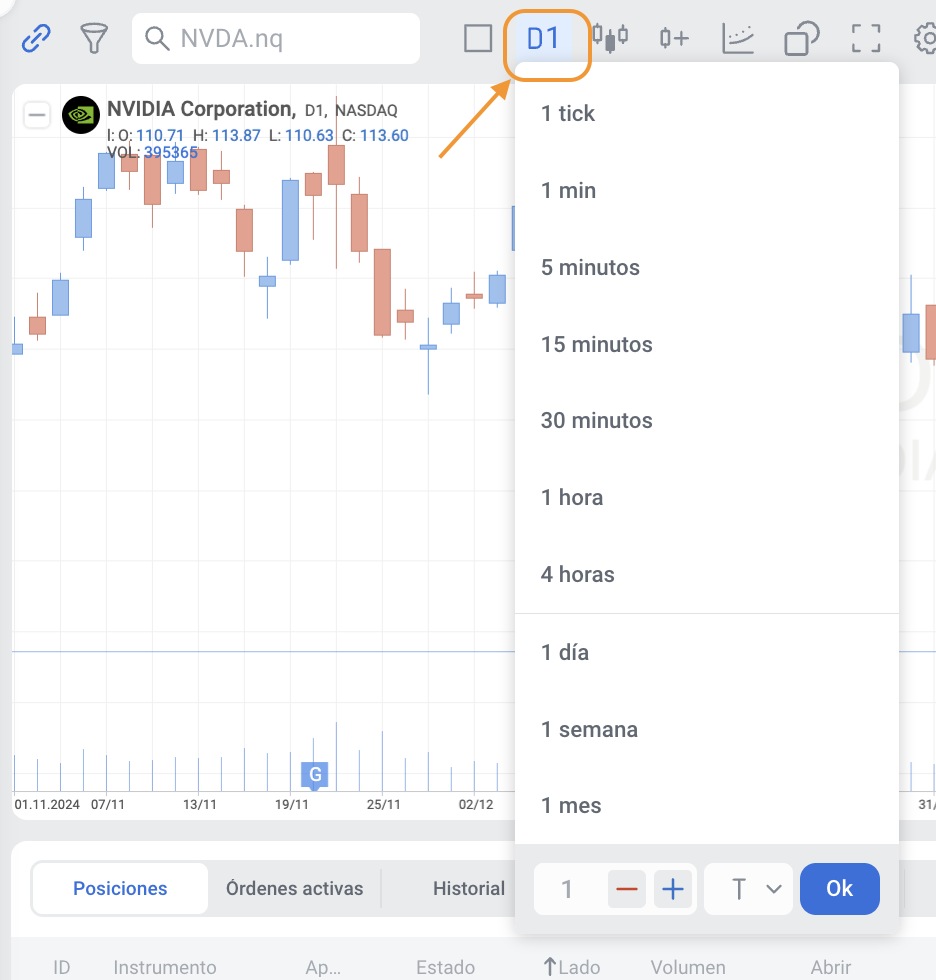
Task: Increase custom timeframe with plus button
Action: (x=673, y=889)
